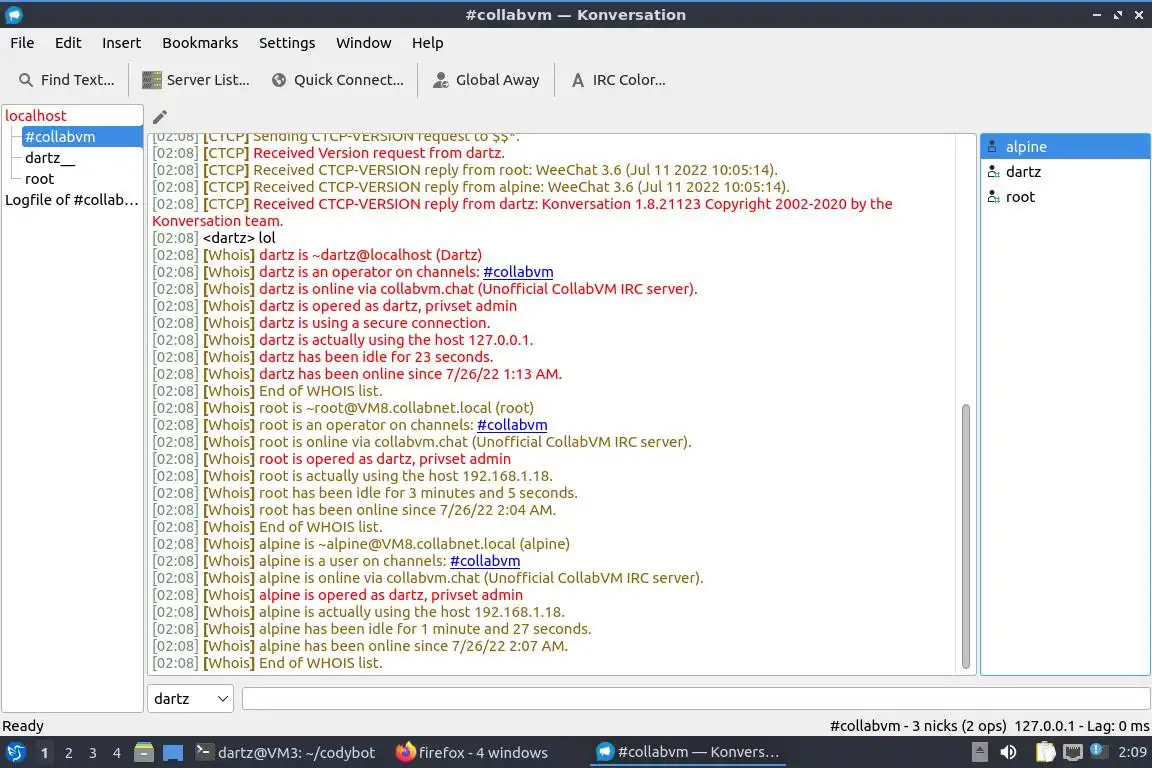
Task: Switch to the dartz__ query tab
Action: [50, 158]
